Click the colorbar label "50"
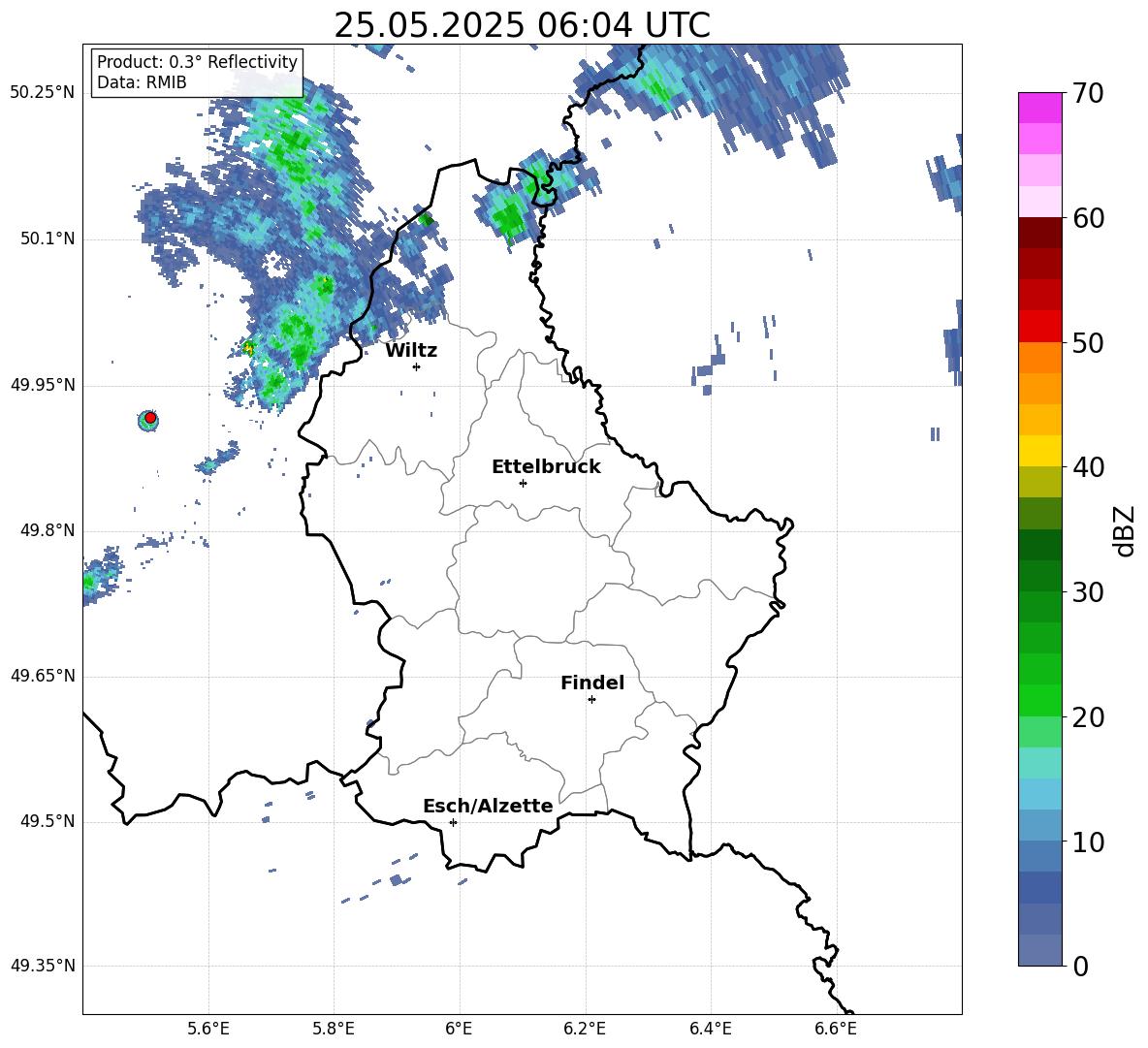1148x1048 pixels. [1087, 343]
